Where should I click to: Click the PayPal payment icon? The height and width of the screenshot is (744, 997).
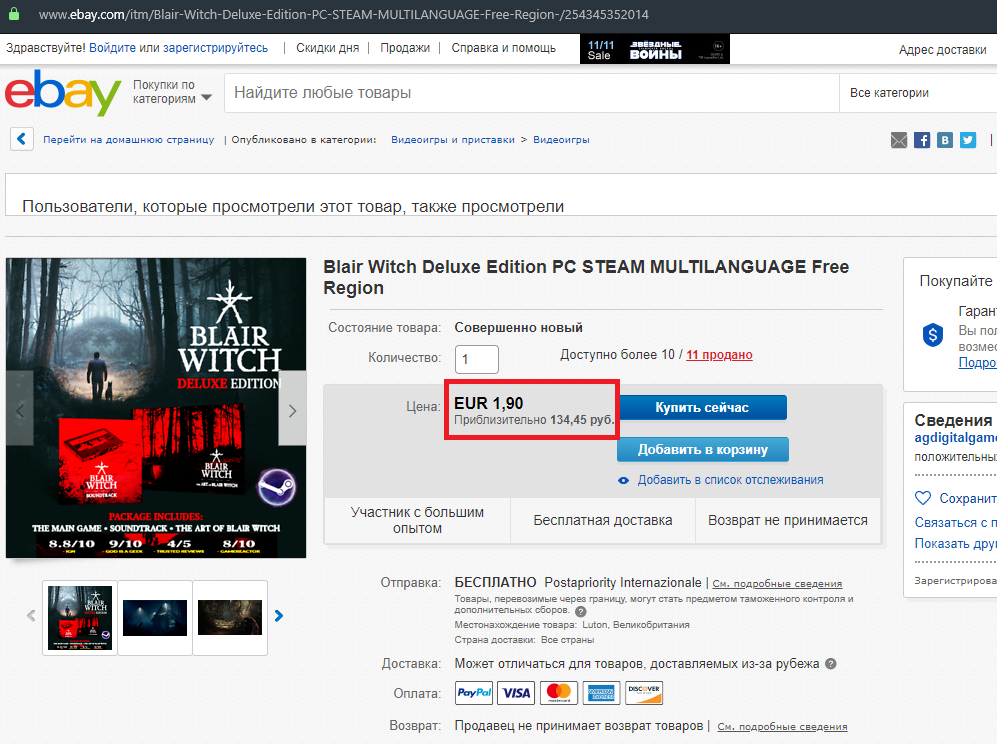click(474, 692)
